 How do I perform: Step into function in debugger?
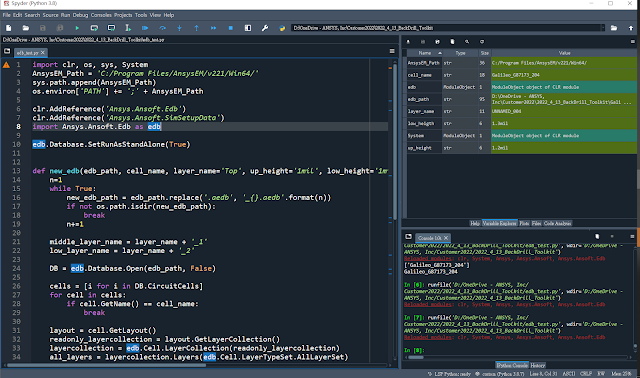180,28
